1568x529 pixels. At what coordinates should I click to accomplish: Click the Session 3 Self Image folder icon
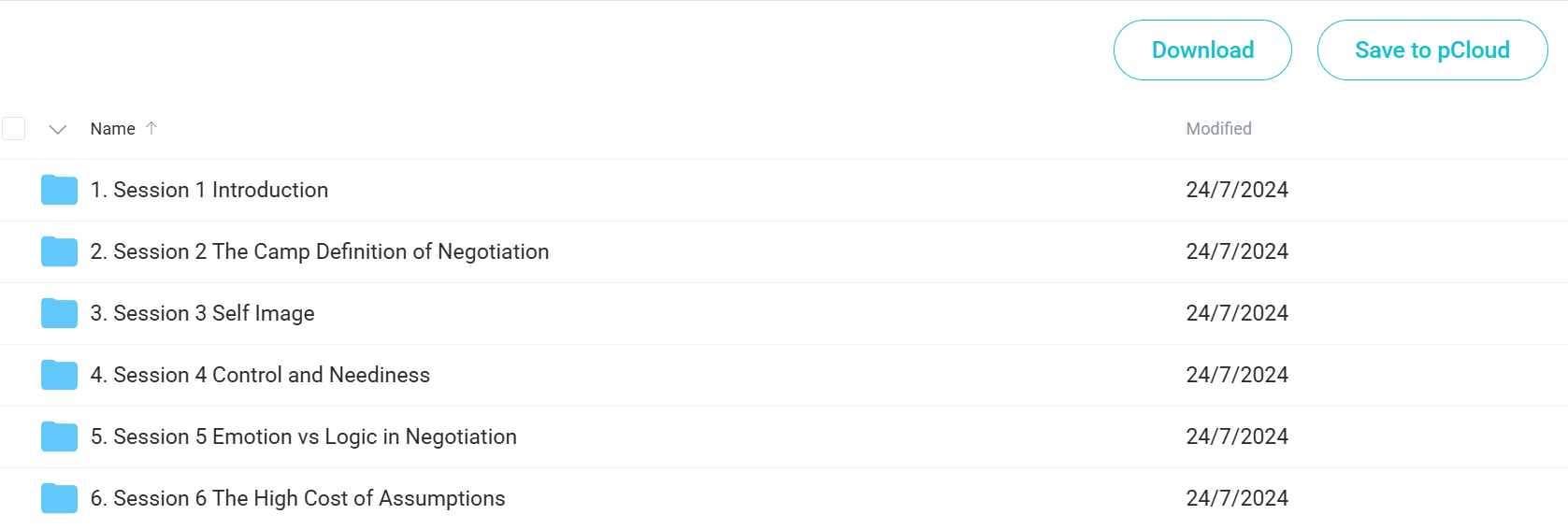59,313
